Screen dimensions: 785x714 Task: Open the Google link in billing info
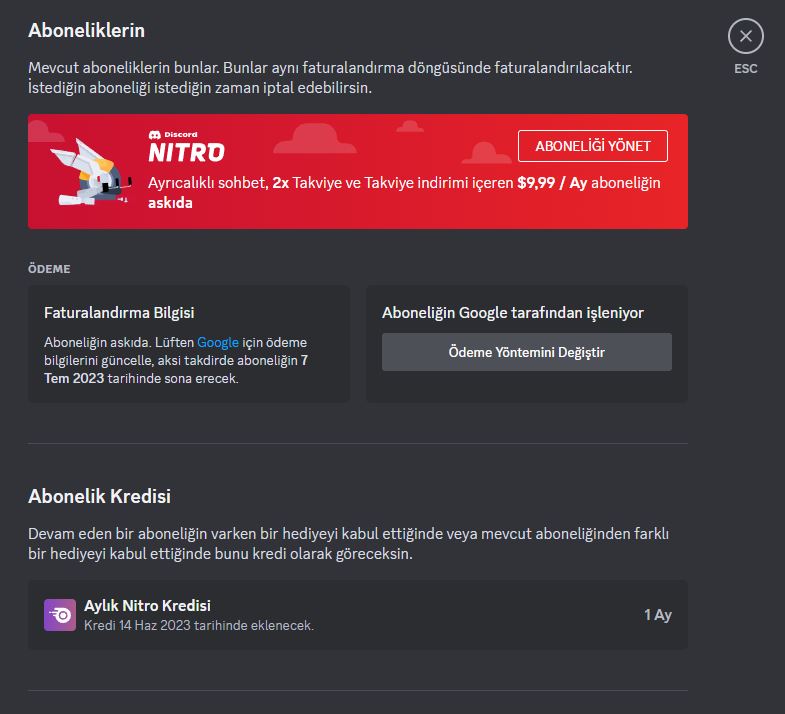click(218, 342)
